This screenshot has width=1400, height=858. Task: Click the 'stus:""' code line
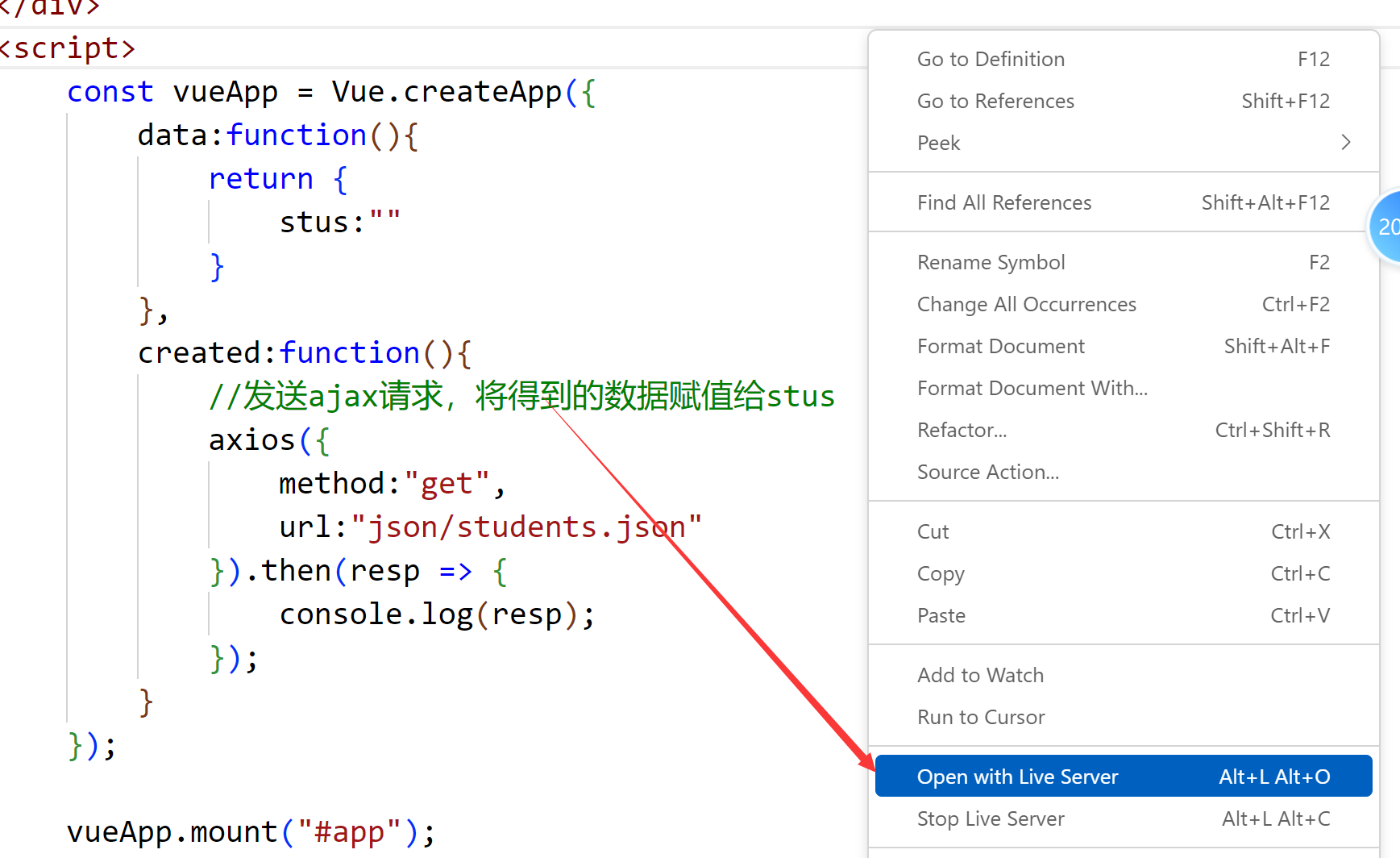[x=339, y=222]
